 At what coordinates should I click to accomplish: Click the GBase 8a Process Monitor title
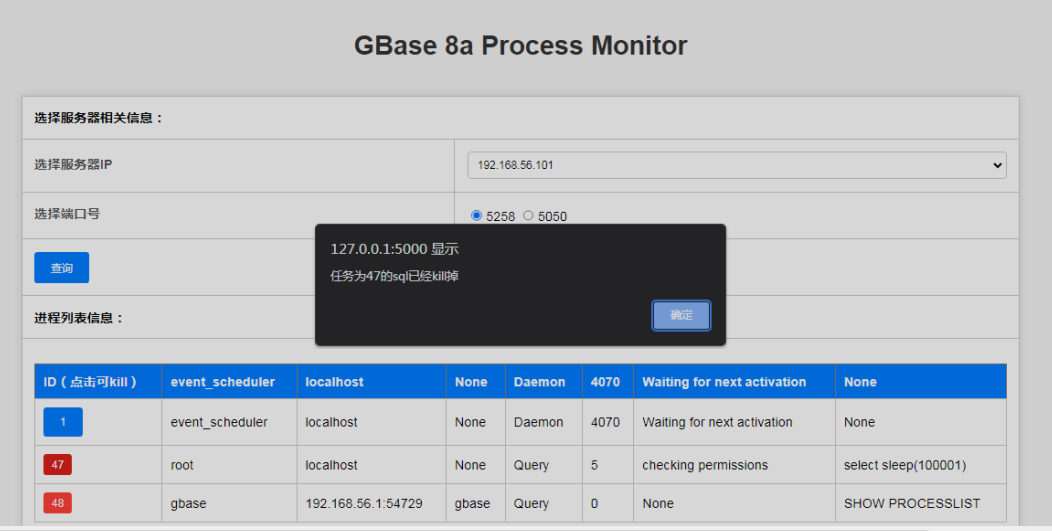coord(521,46)
